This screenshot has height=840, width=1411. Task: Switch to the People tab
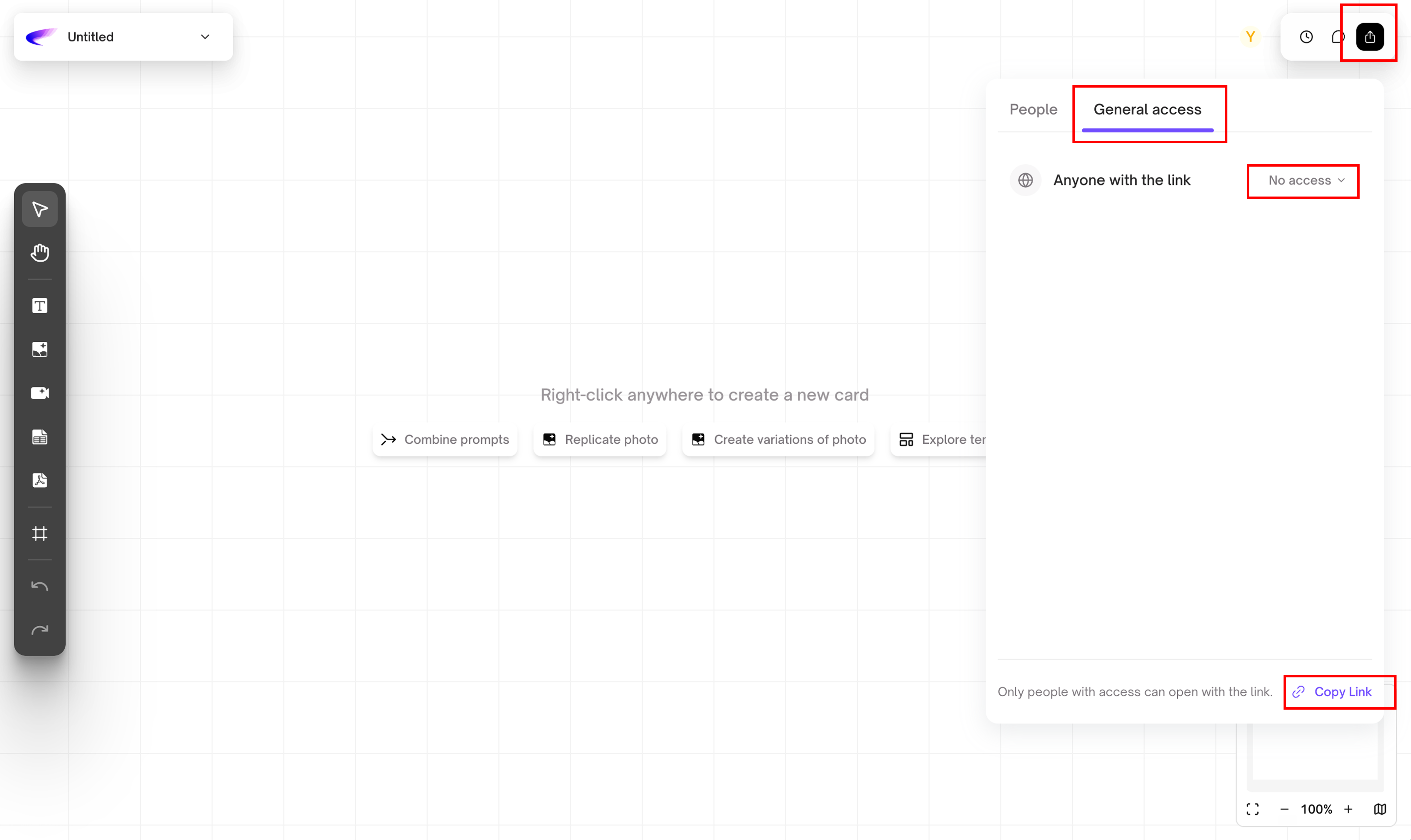pyautogui.click(x=1033, y=109)
